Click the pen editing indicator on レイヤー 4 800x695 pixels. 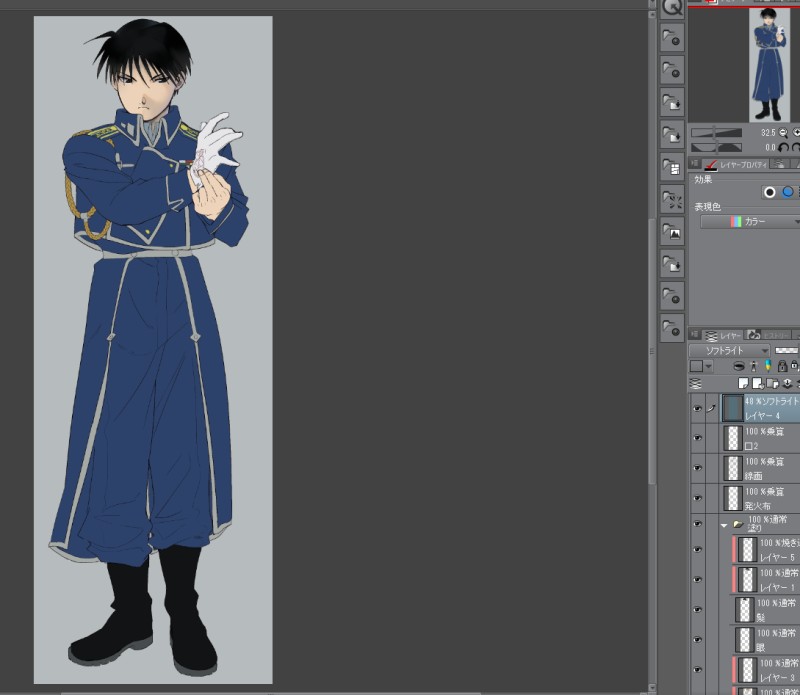(712, 408)
